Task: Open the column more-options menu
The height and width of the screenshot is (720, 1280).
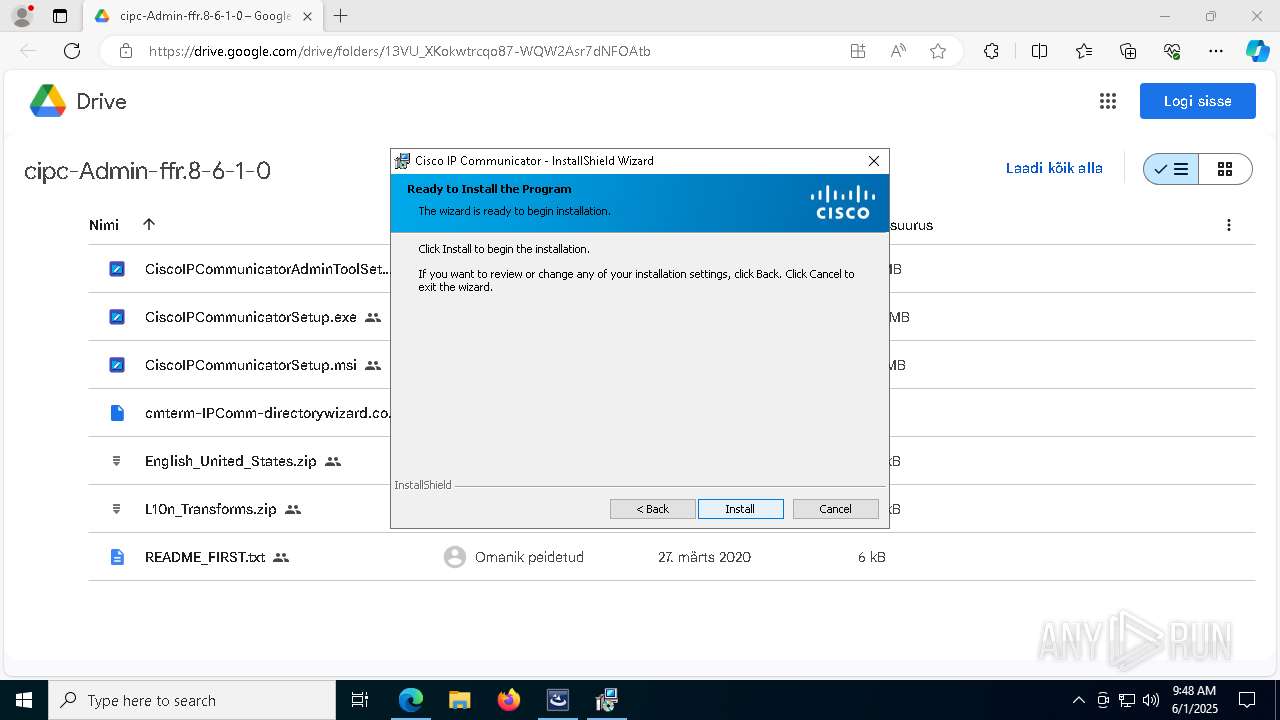Action: [1228, 225]
